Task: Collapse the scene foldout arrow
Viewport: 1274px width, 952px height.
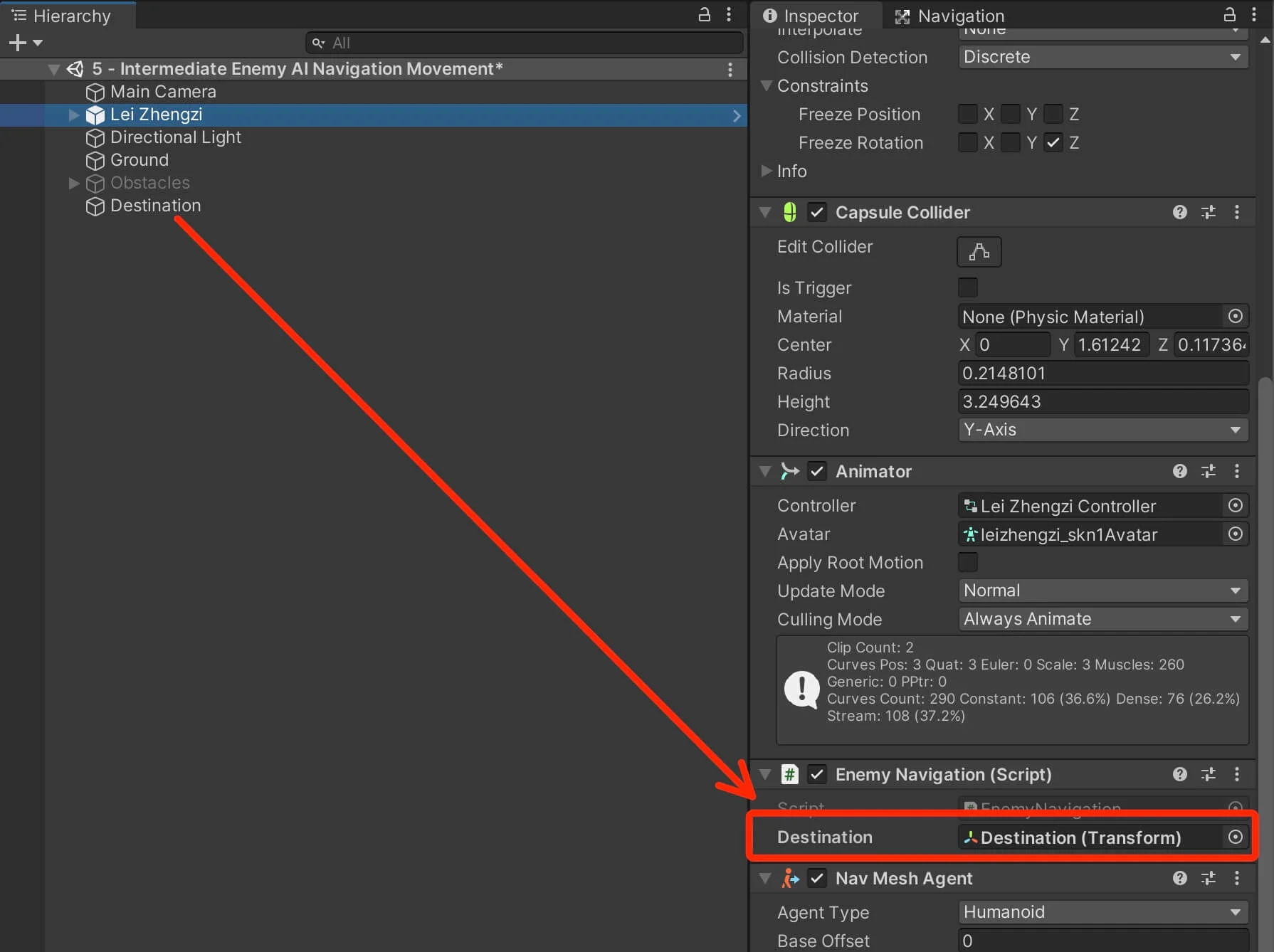Action: coord(54,69)
